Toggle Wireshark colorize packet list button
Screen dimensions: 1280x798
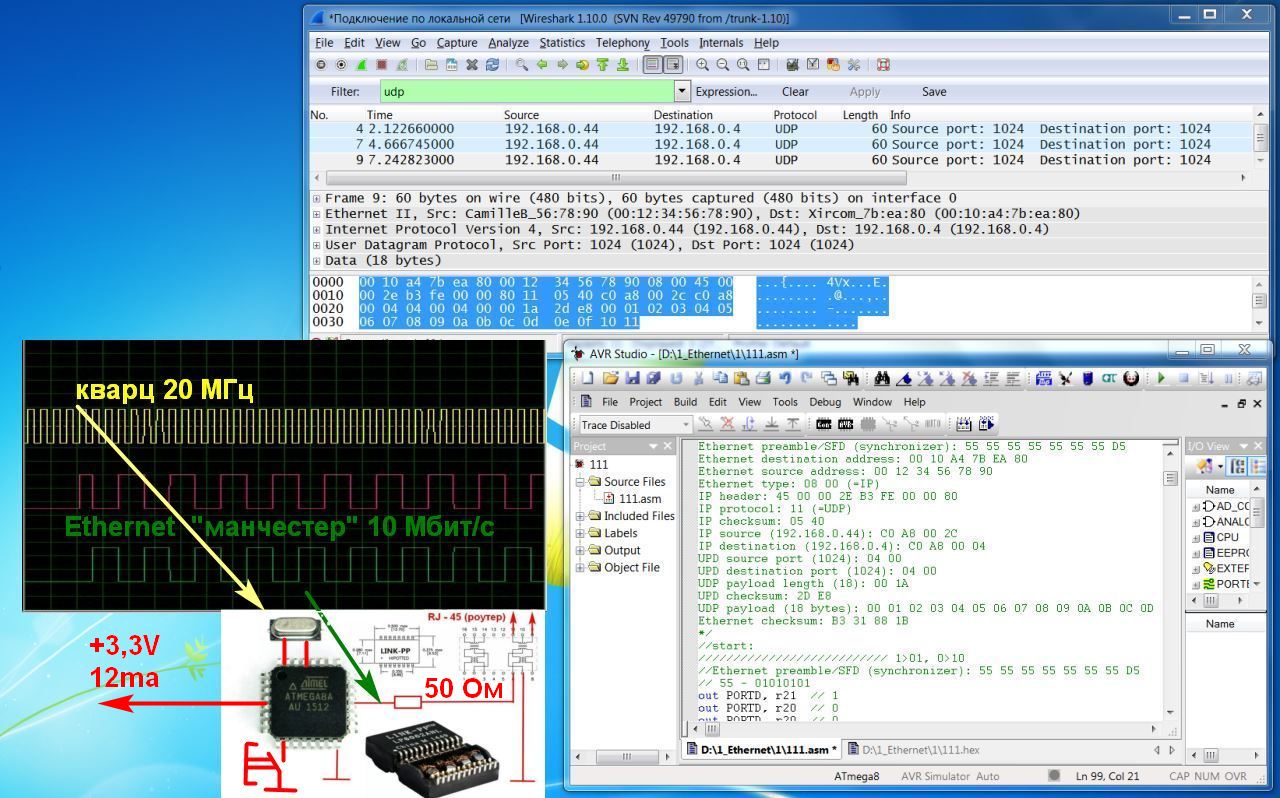point(652,65)
